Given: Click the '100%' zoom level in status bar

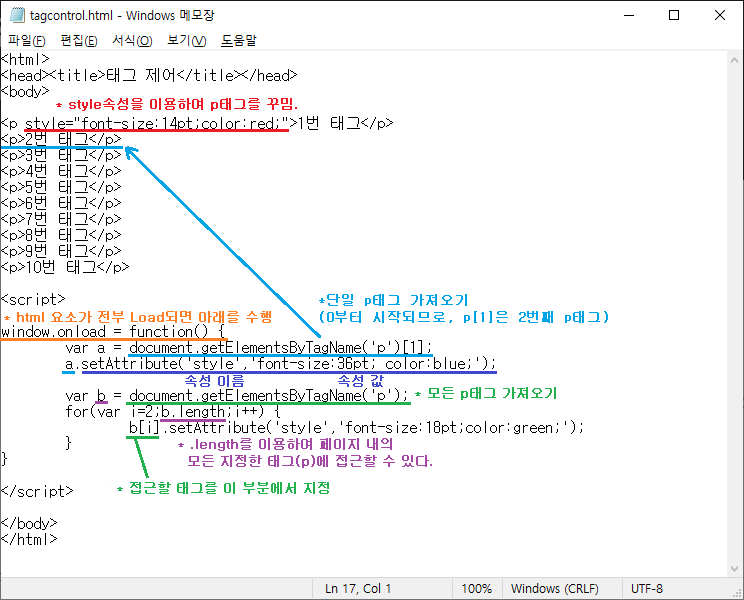Looking at the screenshot, I should click(x=476, y=589).
